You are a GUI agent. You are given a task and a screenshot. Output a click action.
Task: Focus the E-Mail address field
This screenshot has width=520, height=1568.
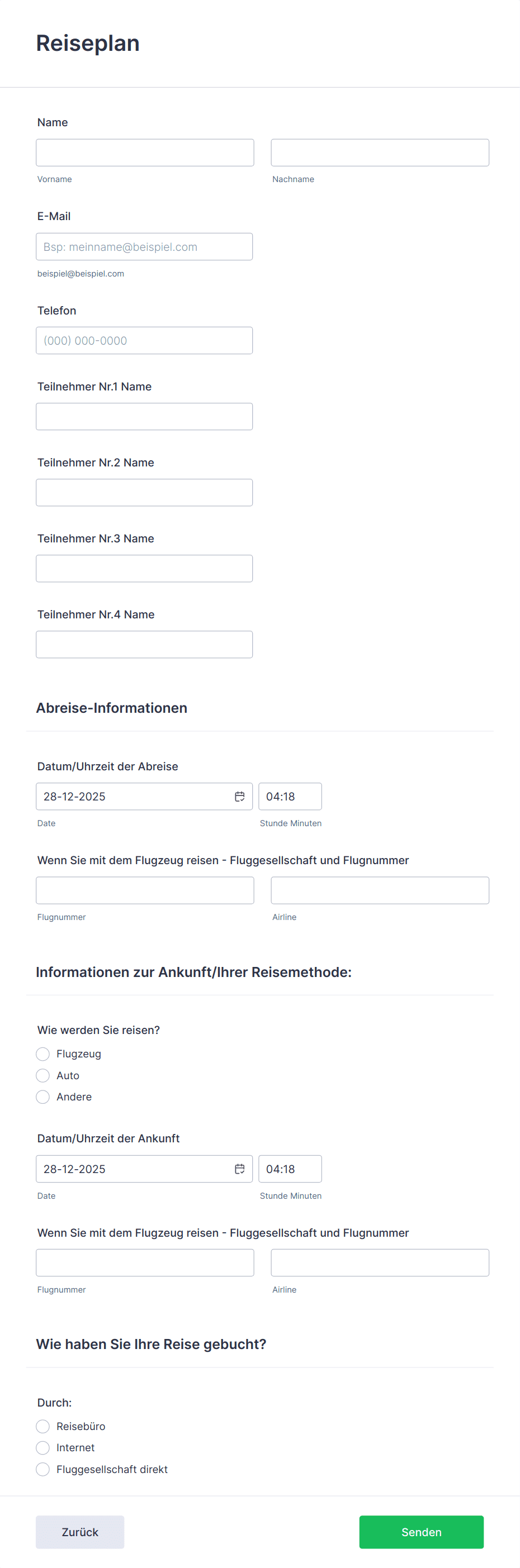(144, 246)
